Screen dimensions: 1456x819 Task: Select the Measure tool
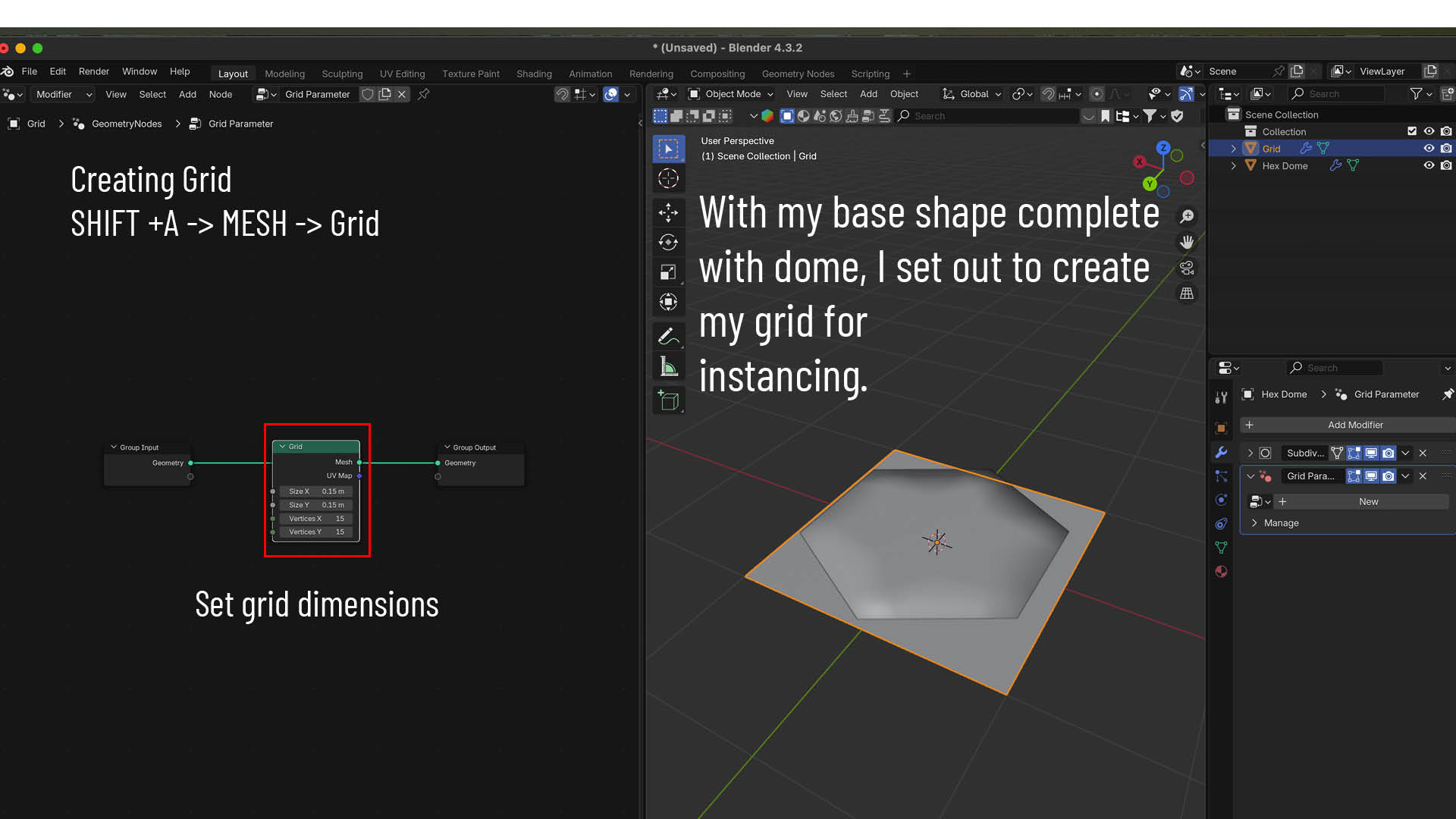(x=668, y=367)
